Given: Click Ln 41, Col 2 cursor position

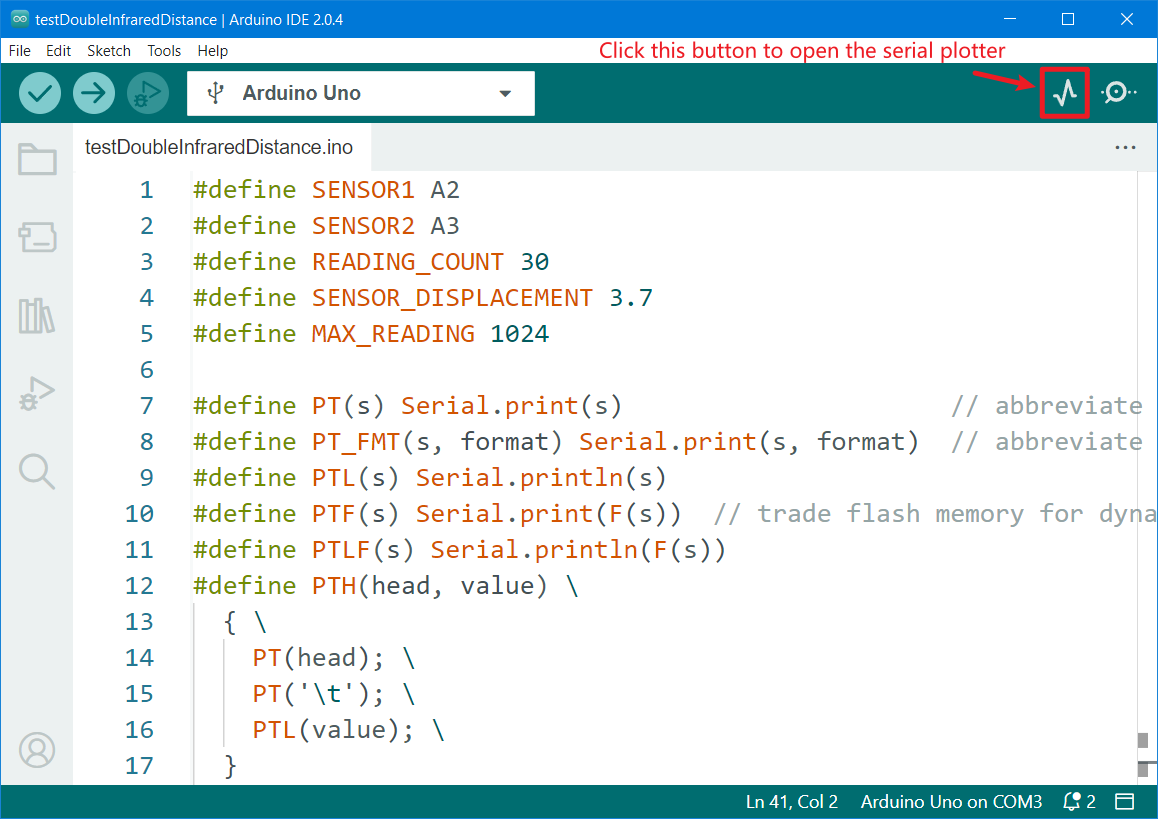Looking at the screenshot, I should point(792,801).
